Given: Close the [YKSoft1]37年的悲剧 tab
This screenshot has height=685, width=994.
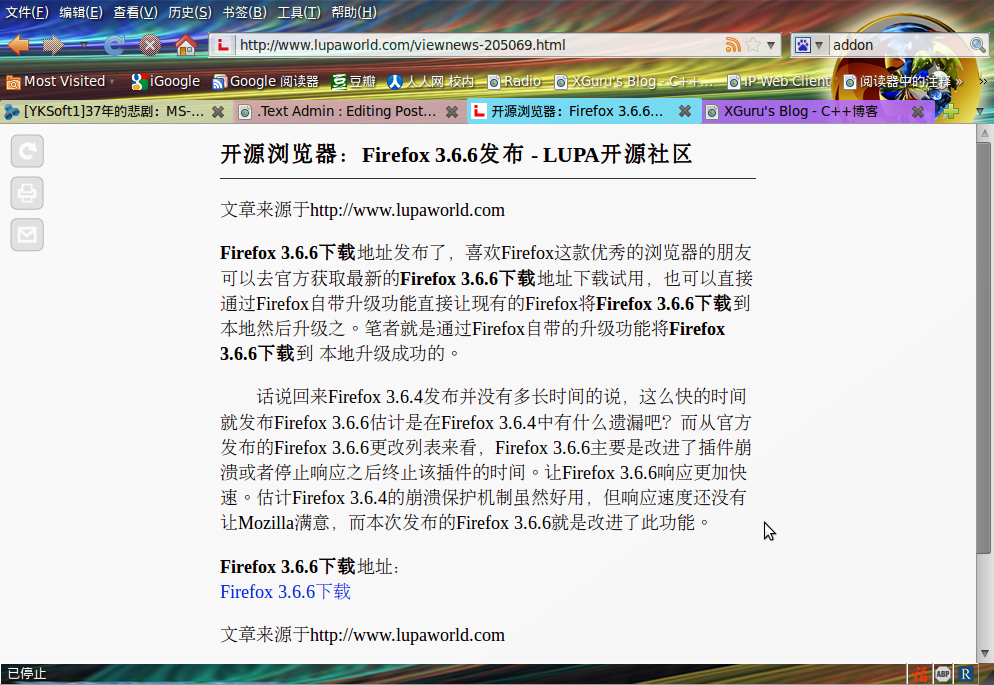Looking at the screenshot, I should click(x=217, y=112).
